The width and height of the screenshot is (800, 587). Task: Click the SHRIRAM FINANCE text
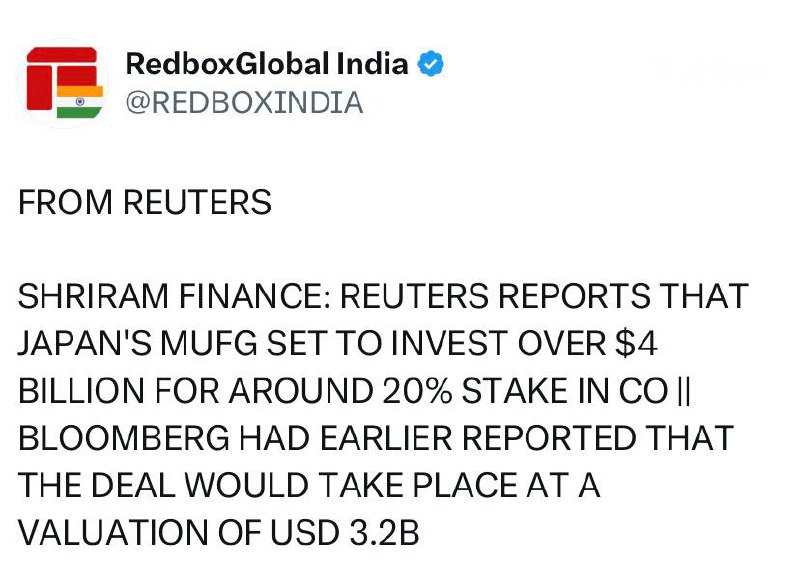(x=173, y=297)
